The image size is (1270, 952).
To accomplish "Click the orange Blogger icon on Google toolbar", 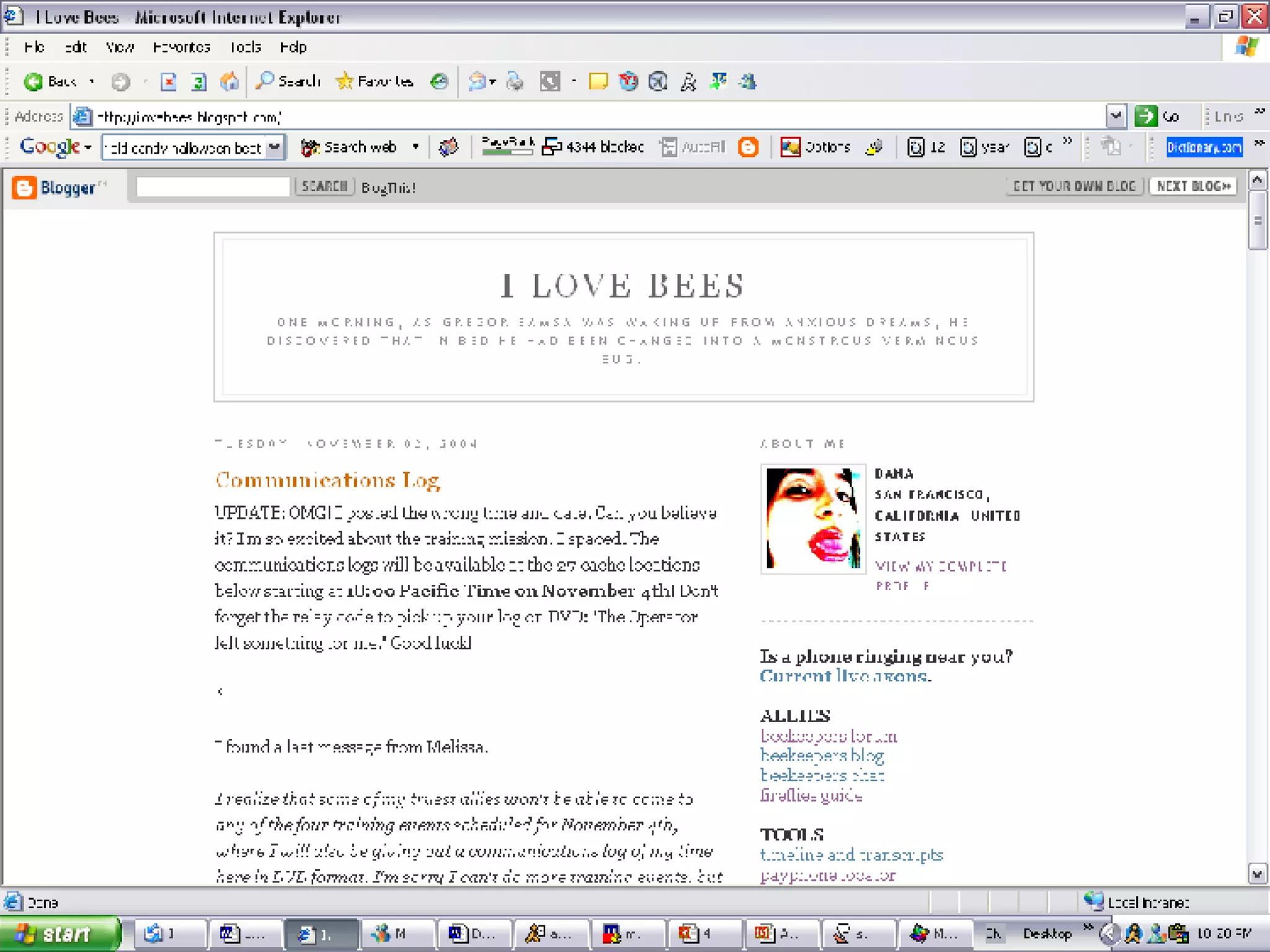I will [x=748, y=147].
